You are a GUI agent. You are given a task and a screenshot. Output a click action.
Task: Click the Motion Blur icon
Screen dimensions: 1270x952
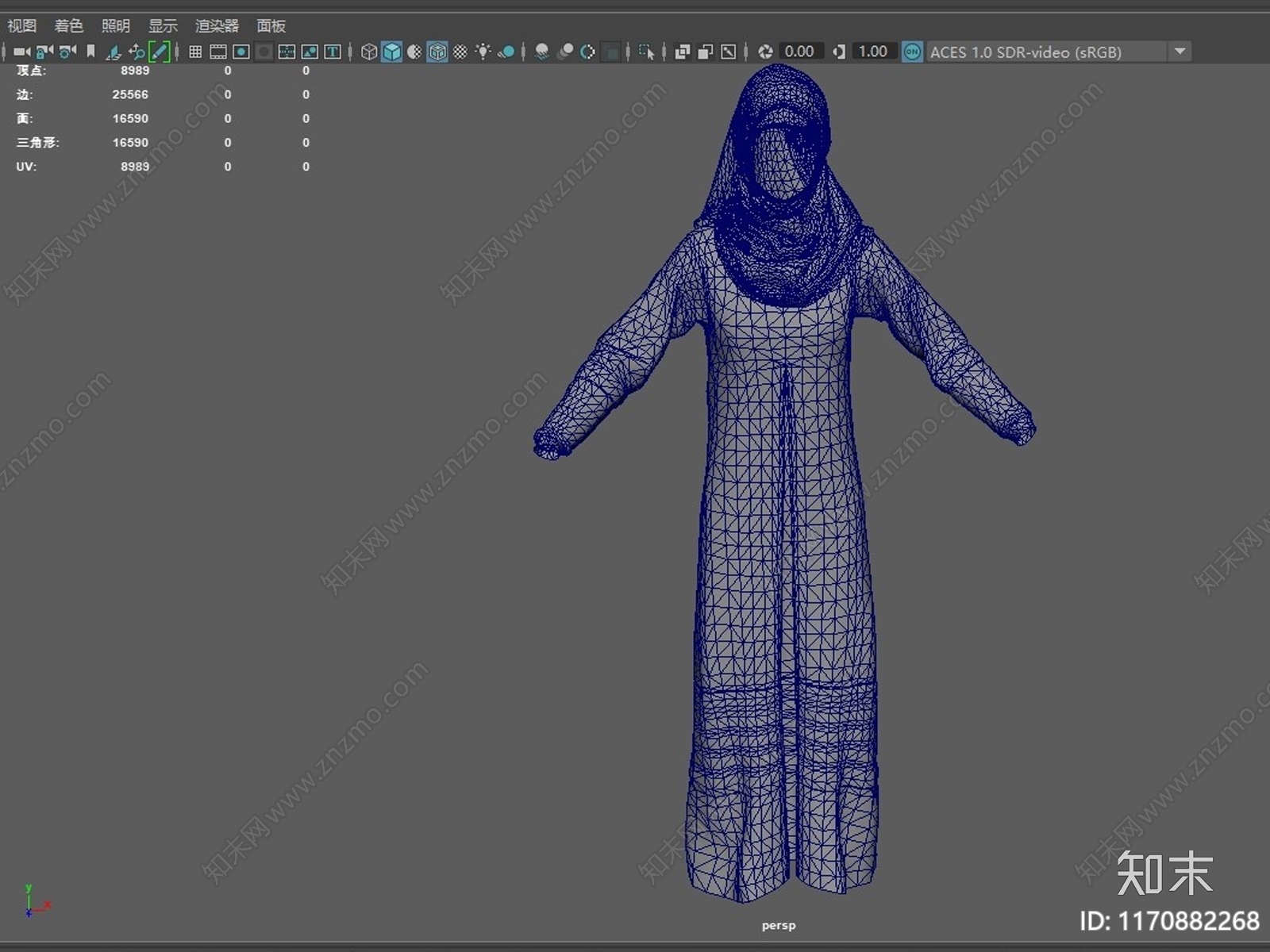[x=565, y=52]
